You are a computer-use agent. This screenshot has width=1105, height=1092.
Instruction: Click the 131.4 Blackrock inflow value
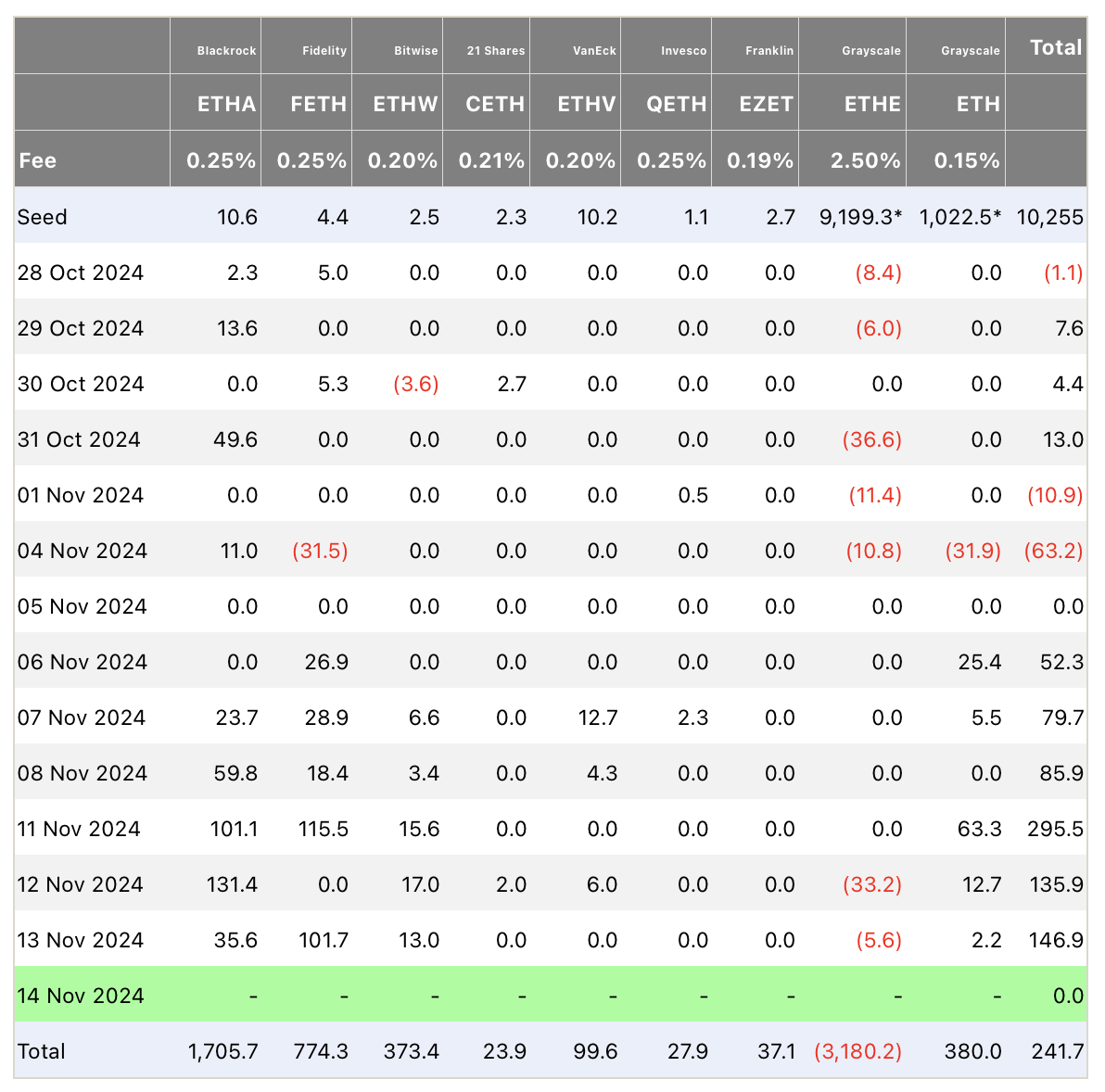pyautogui.click(x=232, y=885)
